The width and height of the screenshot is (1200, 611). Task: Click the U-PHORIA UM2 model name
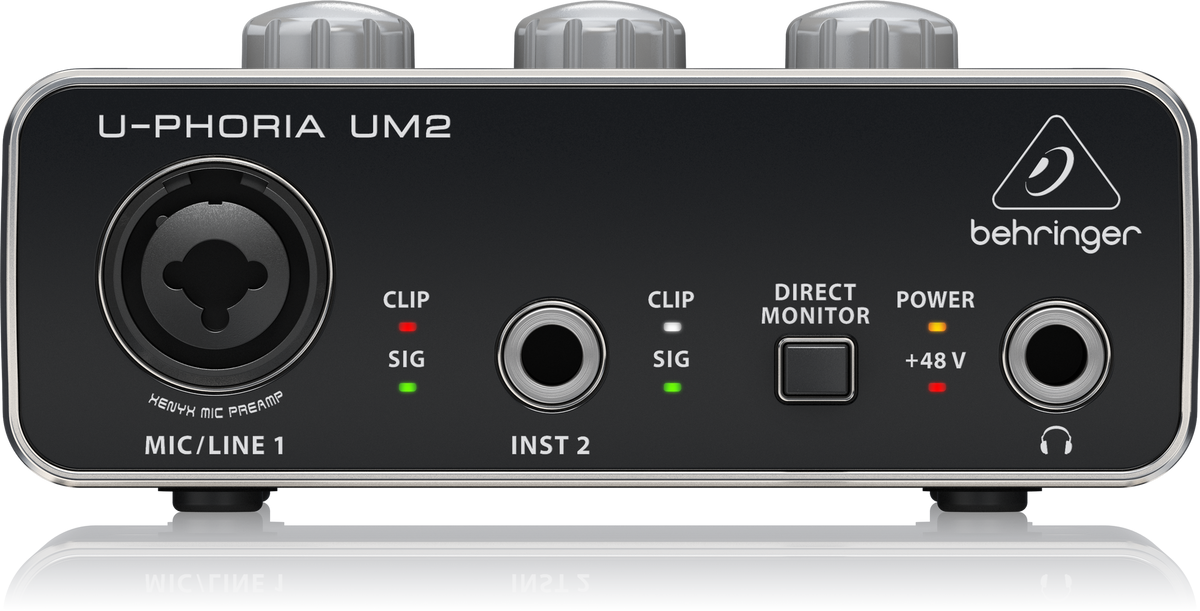pos(275,126)
